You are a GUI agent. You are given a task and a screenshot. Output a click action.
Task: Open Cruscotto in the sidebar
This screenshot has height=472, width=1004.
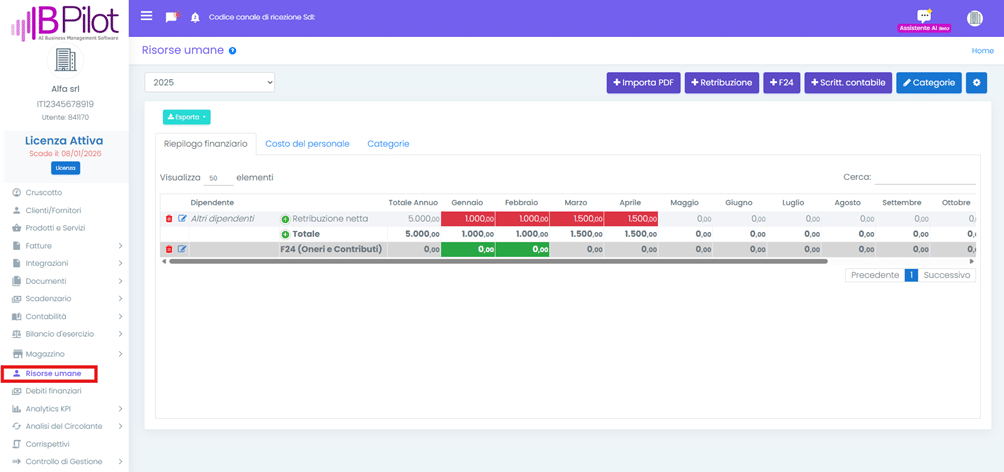point(44,192)
